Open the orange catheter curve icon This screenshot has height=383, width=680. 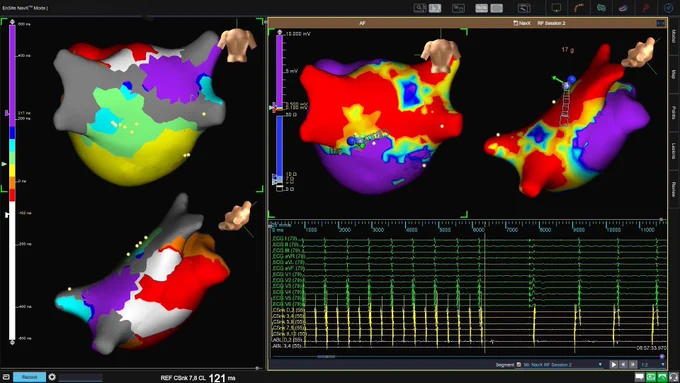(579, 8)
